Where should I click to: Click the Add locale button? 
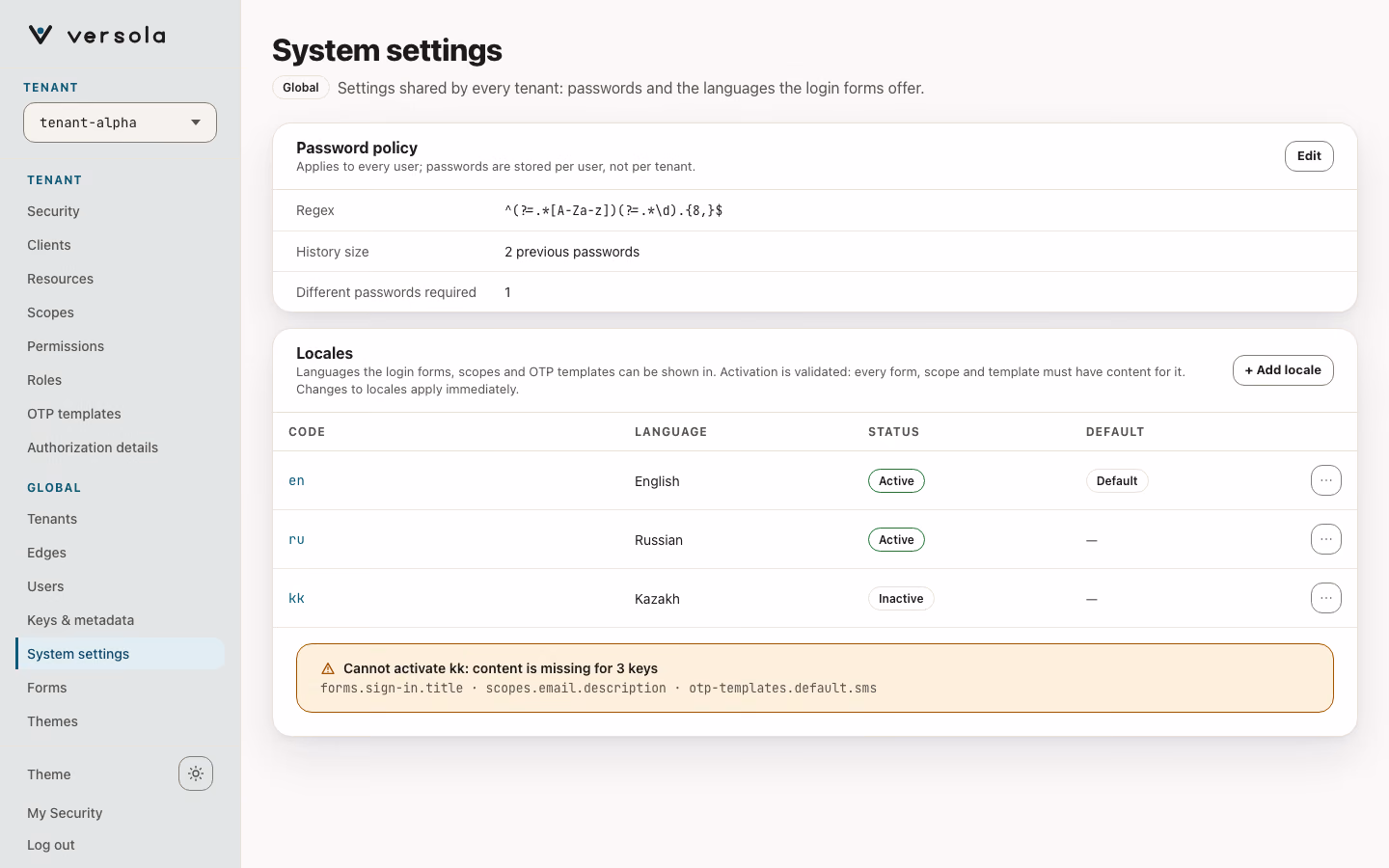click(1283, 370)
